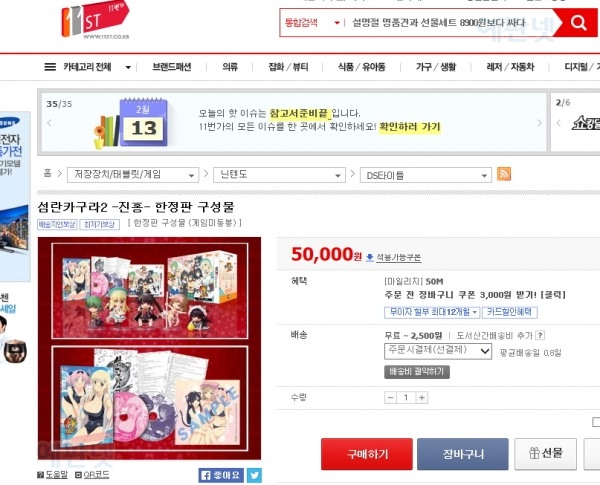Open the QR코드 link
Viewport: 600px width, 485px height.
click(92, 475)
